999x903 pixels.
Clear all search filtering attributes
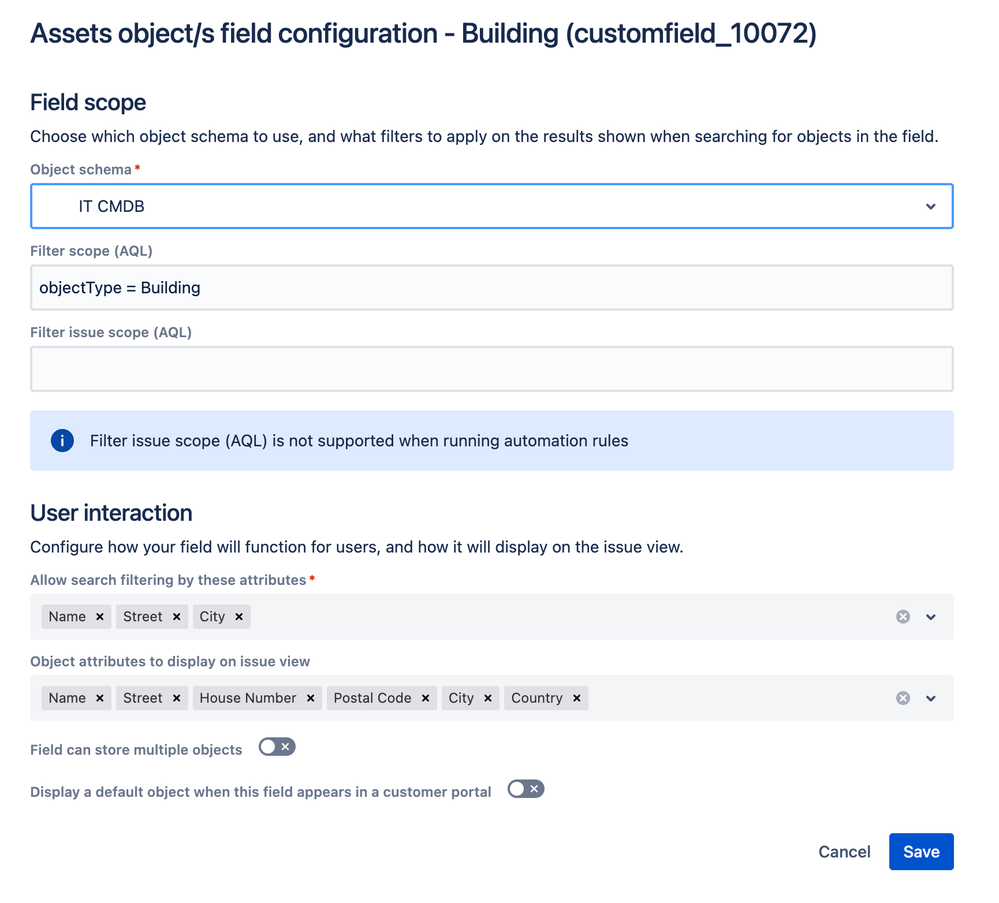(x=903, y=617)
